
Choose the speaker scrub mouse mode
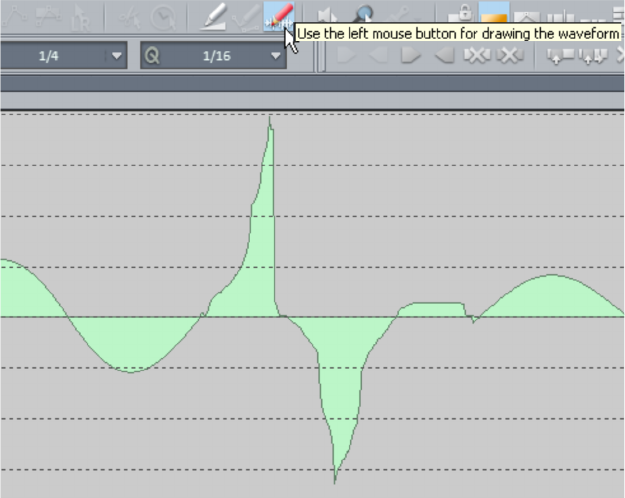coord(328,15)
